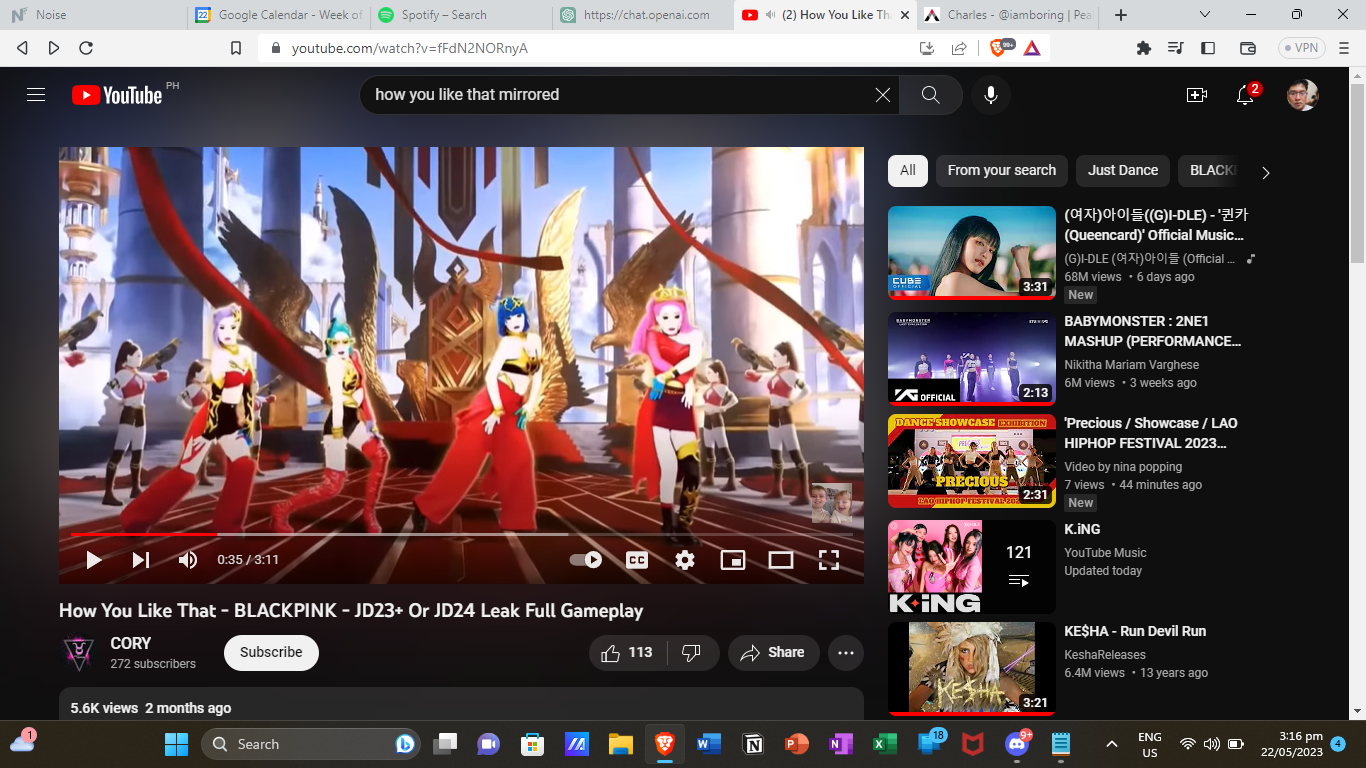Turn on closed captions
The height and width of the screenshot is (768, 1366).
(637, 560)
